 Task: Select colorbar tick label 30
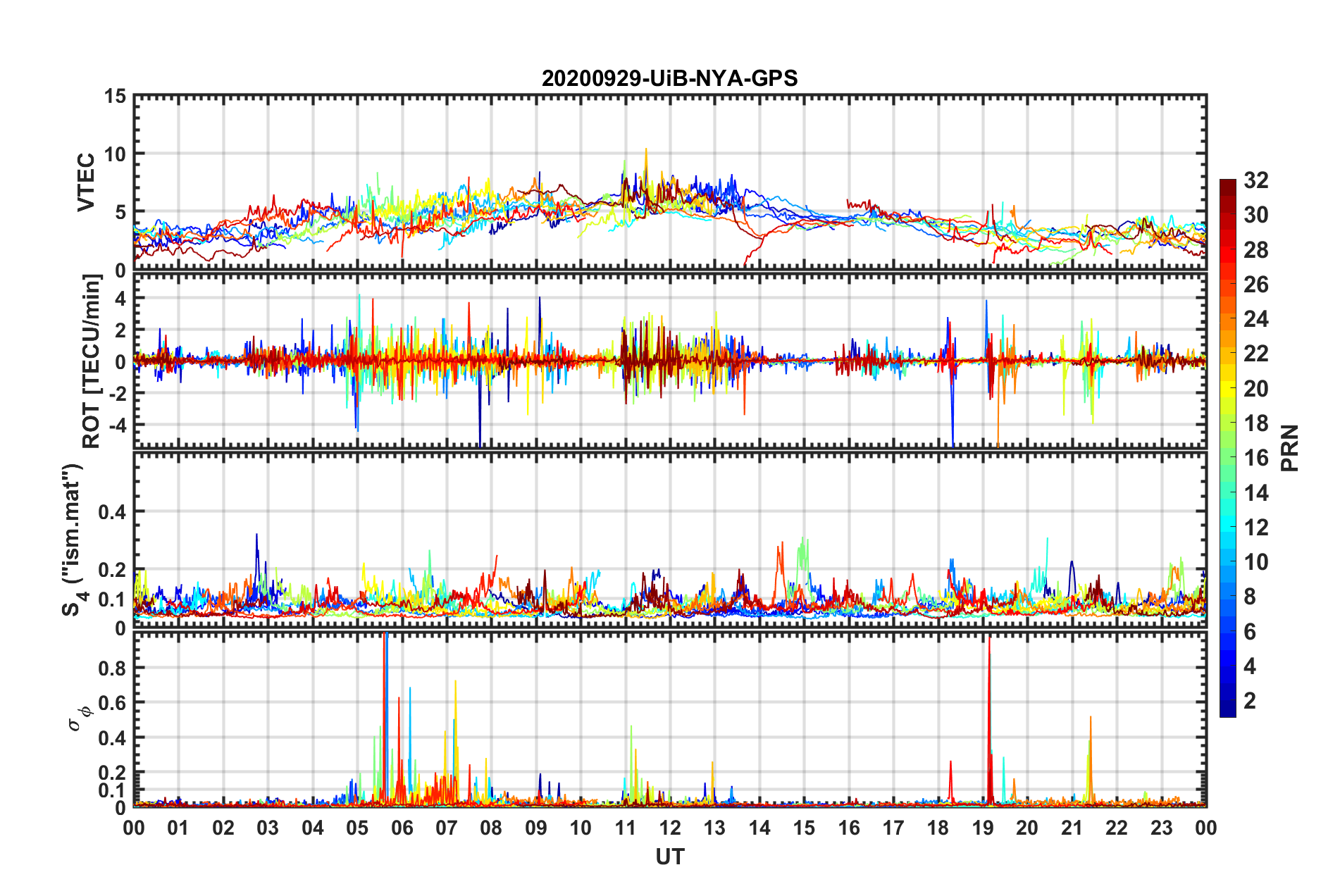point(1255,215)
